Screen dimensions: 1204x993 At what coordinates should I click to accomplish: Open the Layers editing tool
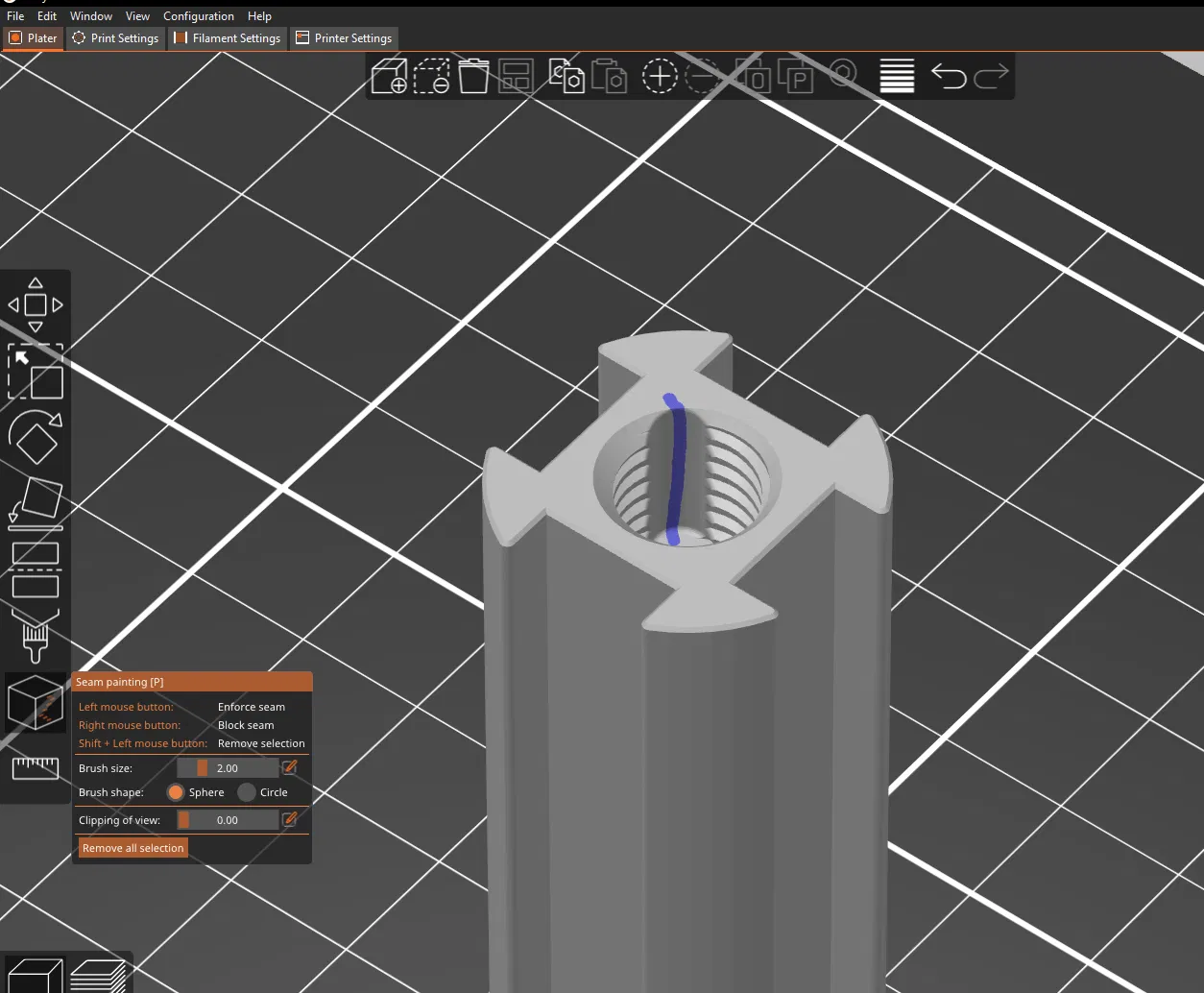[897, 76]
